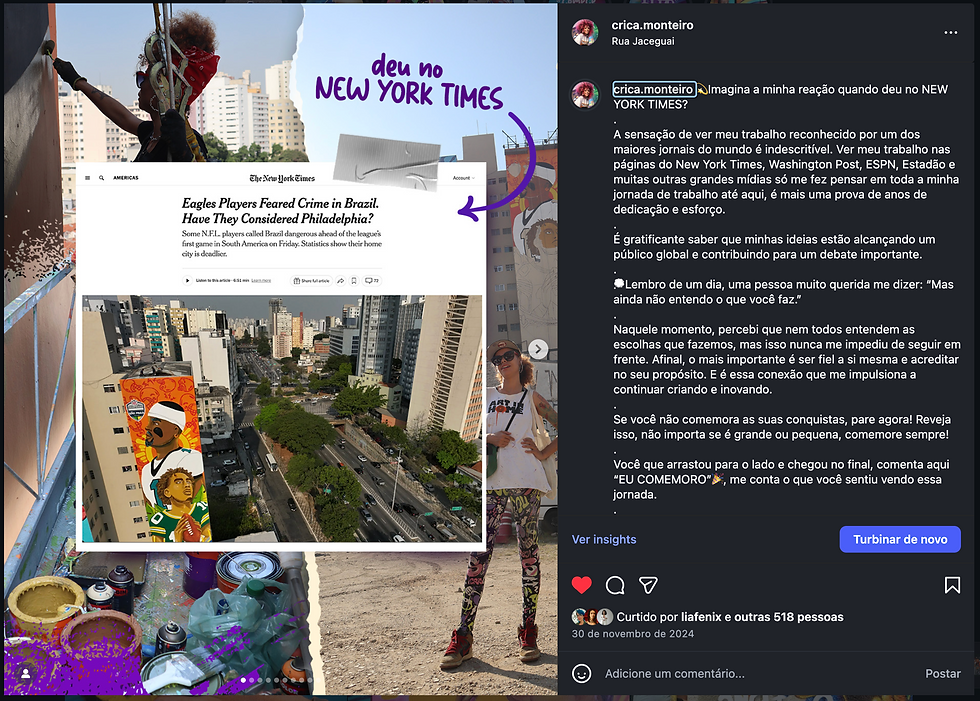980x701 pixels.
Task: Open liafenix profile in likes line
Action: click(701, 617)
